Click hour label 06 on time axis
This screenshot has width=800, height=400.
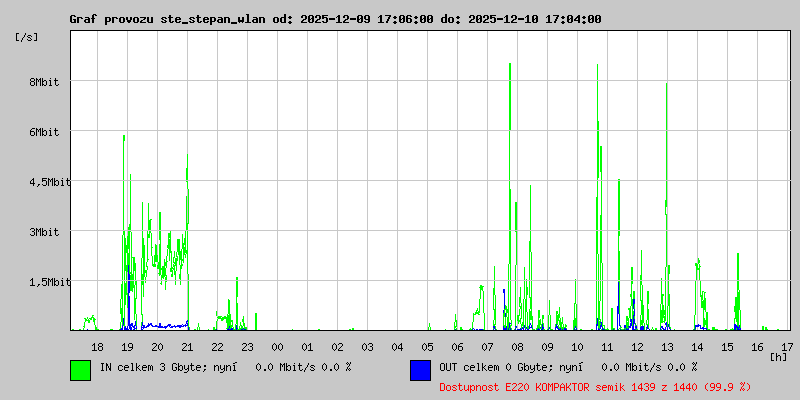point(458,347)
